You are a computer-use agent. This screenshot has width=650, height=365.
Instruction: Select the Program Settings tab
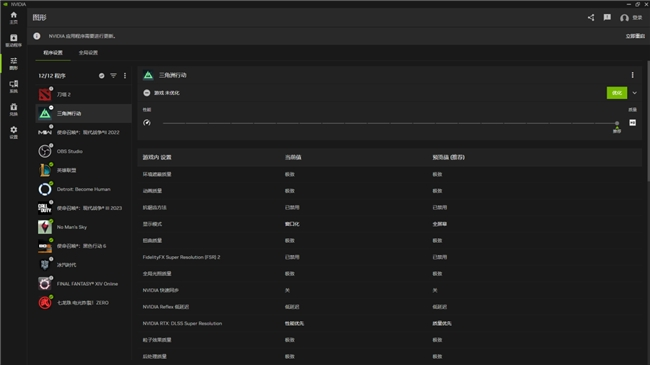pyautogui.click(x=53, y=53)
